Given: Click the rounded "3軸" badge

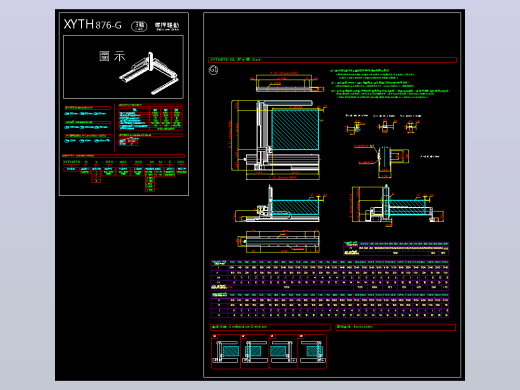Looking at the screenshot, I should coord(139,26).
